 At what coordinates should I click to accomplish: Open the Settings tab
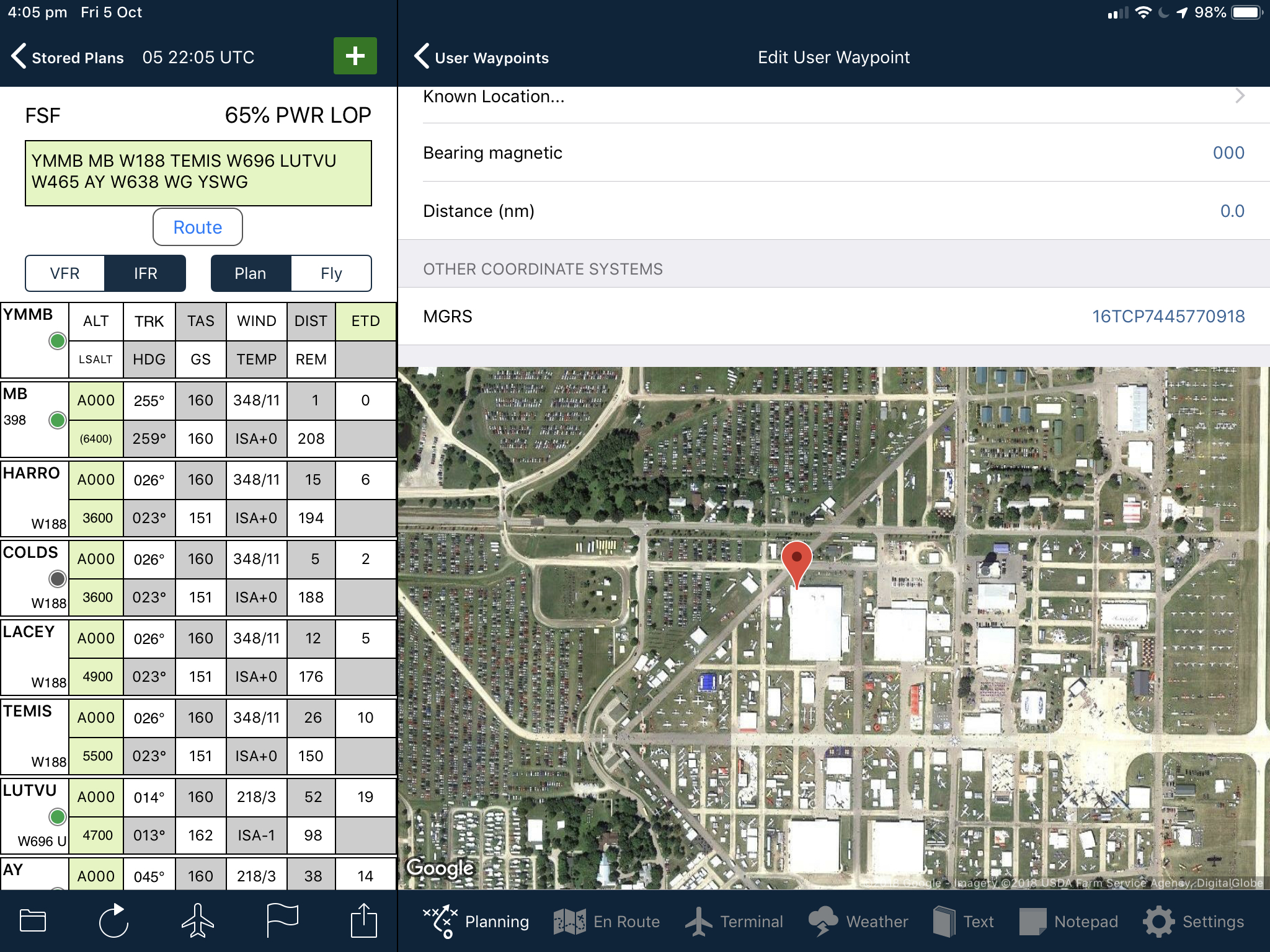click(1194, 922)
